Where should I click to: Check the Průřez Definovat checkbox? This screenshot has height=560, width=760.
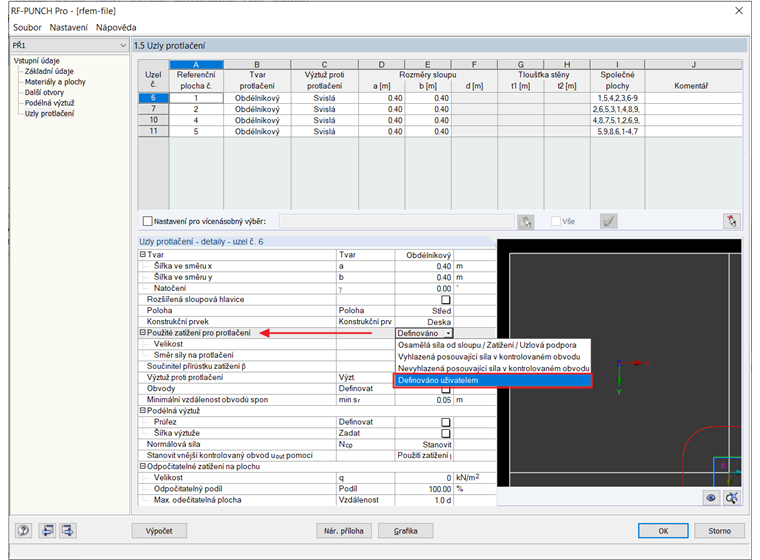coord(446,422)
